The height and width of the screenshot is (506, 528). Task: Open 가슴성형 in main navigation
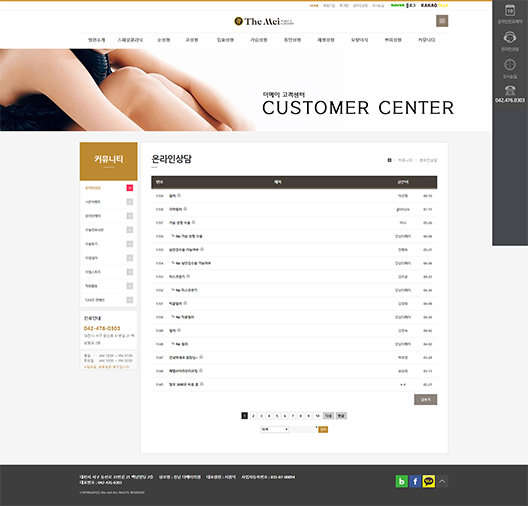pyautogui.click(x=259, y=40)
